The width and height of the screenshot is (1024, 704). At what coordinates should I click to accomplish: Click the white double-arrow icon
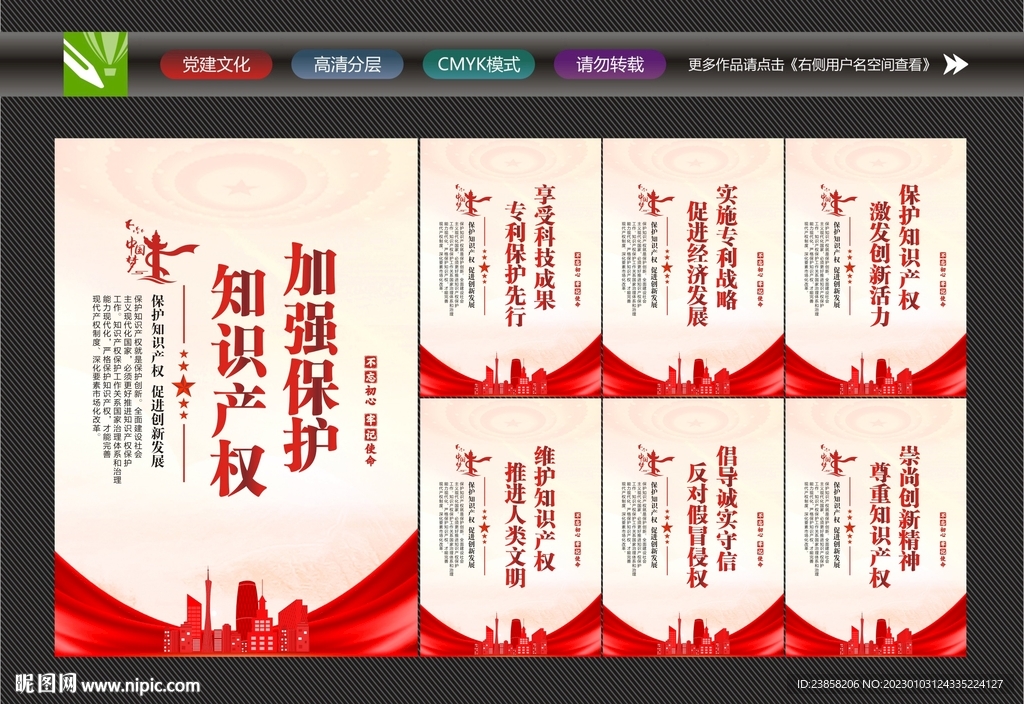coord(955,64)
